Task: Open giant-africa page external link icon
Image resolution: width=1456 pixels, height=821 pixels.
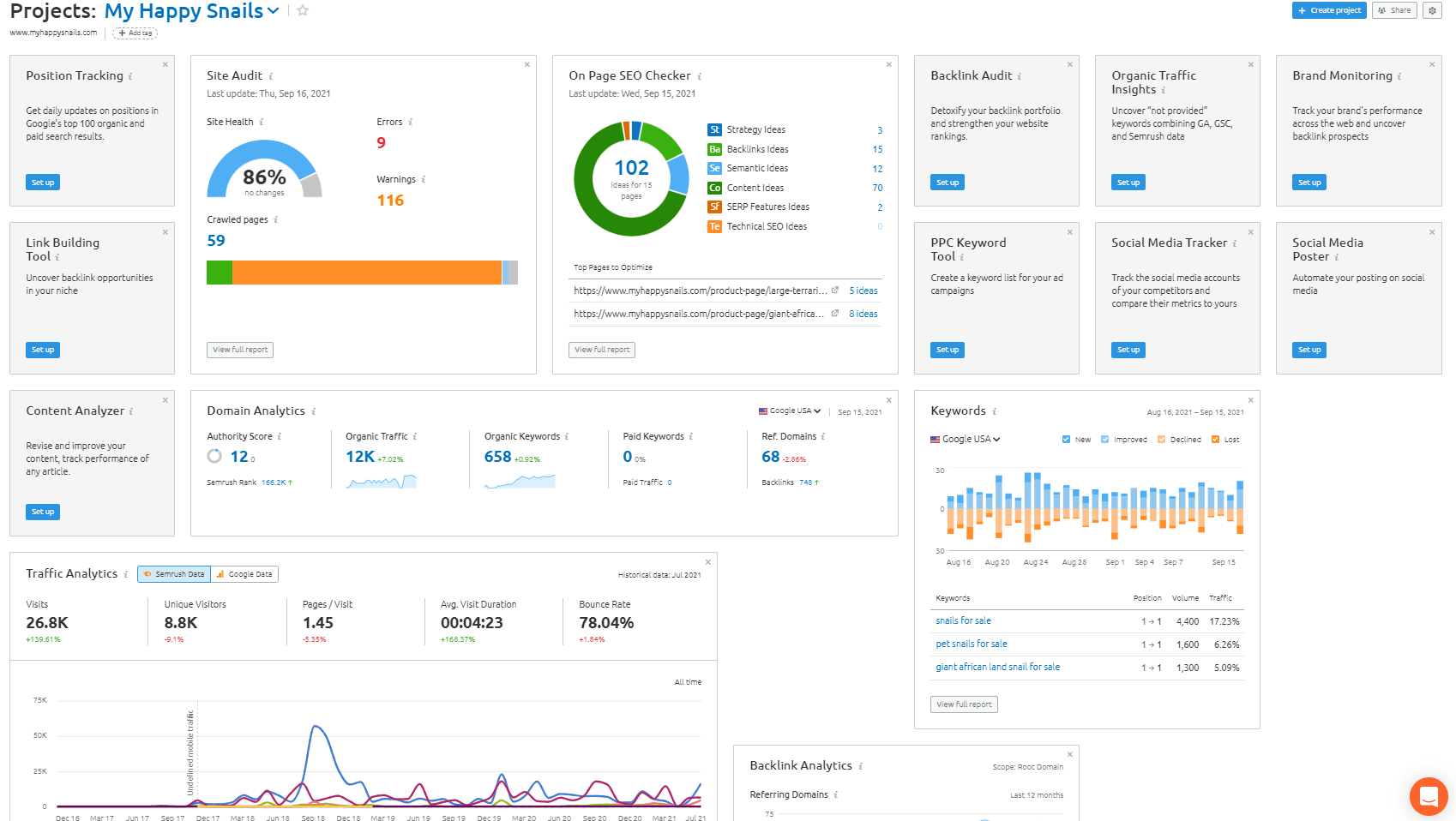Action: tap(835, 313)
